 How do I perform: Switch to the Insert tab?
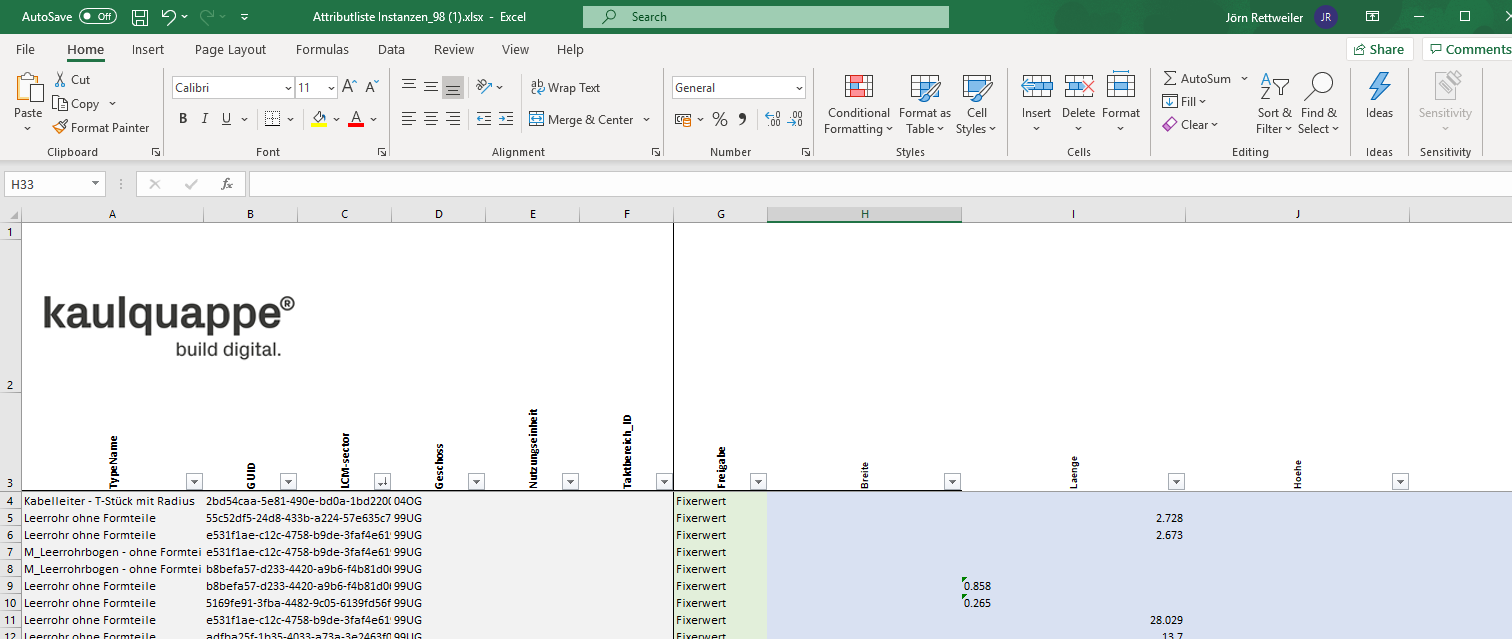(x=148, y=49)
